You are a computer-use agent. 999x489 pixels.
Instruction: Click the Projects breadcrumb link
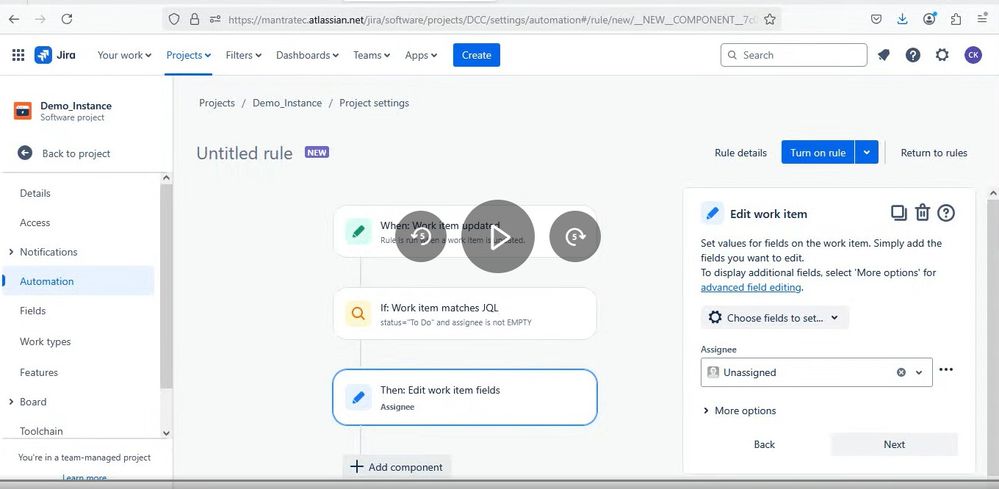[x=217, y=103]
